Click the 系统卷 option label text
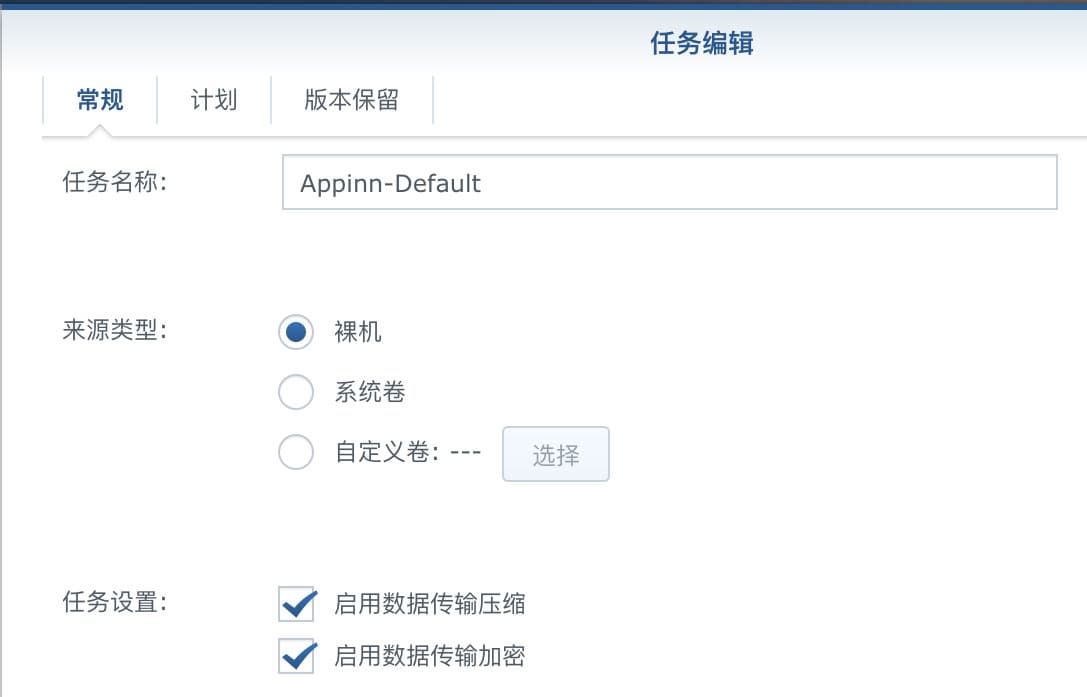1087x697 pixels. click(369, 392)
